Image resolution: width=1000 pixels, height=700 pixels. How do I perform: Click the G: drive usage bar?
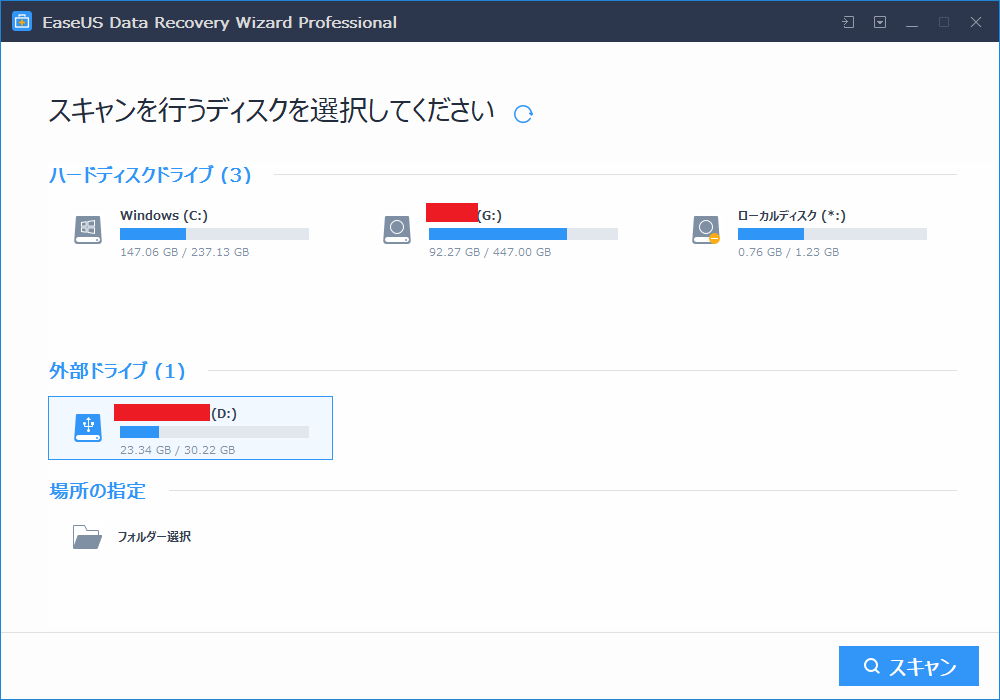pyautogui.click(x=523, y=234)
